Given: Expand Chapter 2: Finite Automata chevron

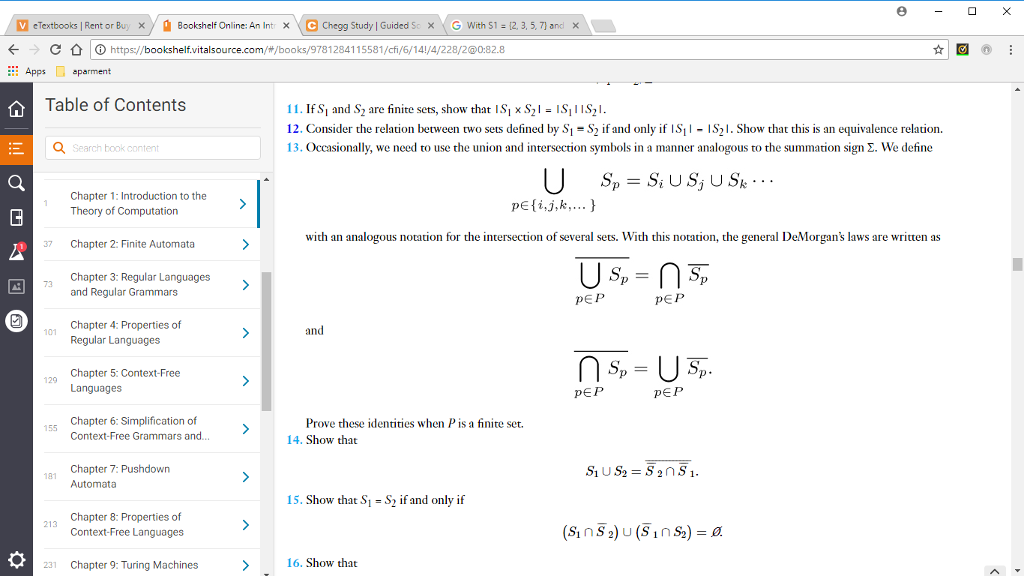Looking at the screenshot, I should click(x=244, y=244).
